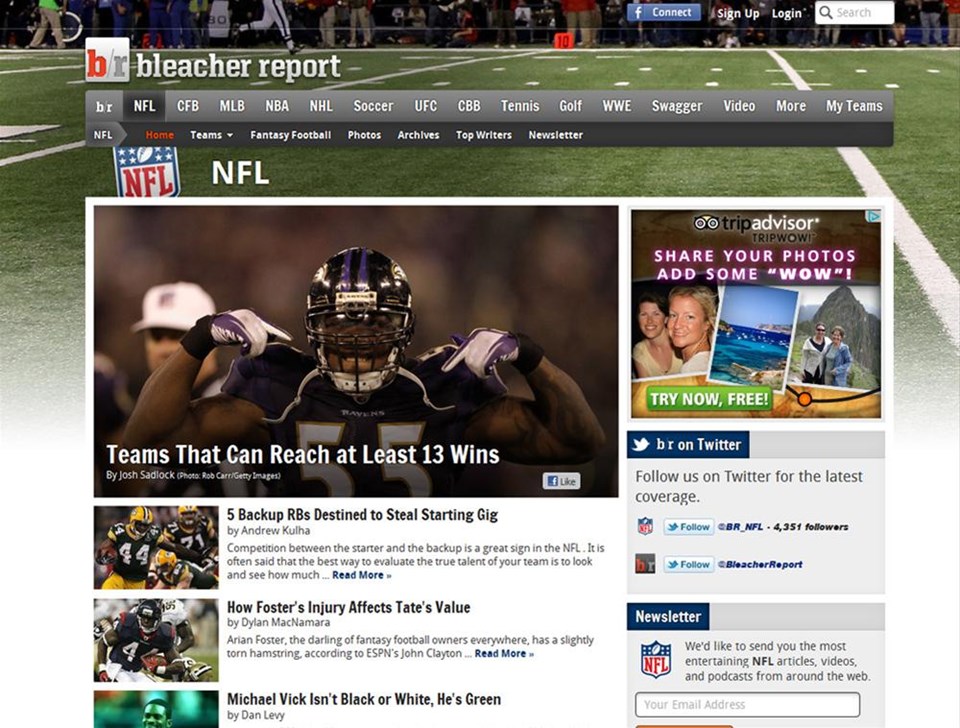Open author link Josh Sadlock
Viewport: 960px width, 728px height.
146,475
